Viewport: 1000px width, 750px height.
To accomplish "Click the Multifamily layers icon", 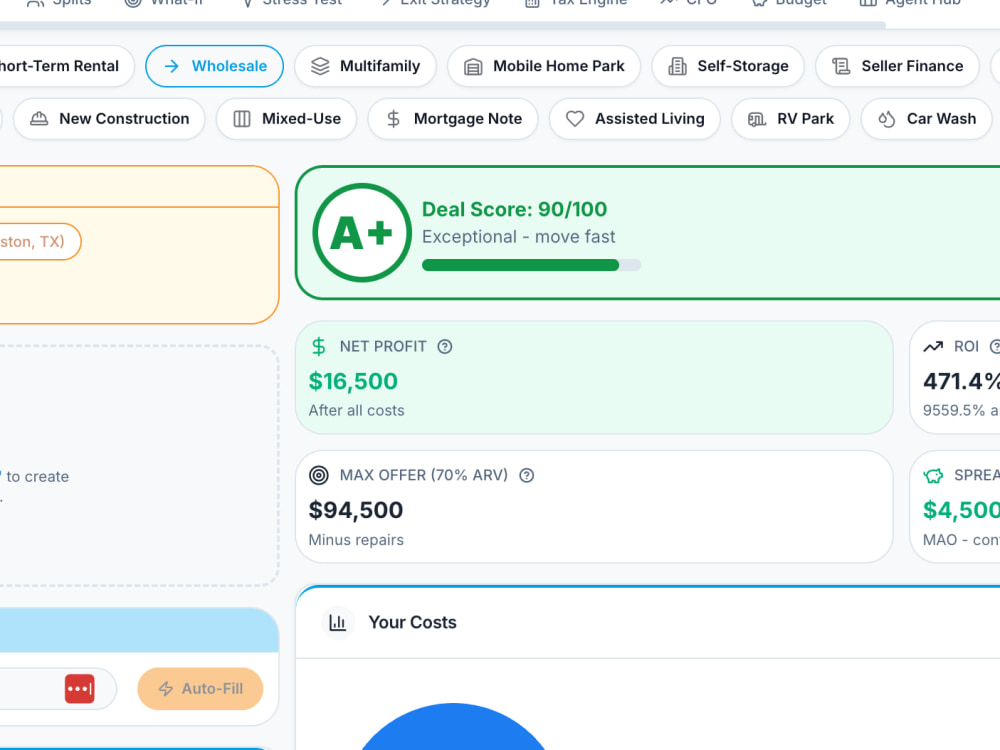I will 320,66.
